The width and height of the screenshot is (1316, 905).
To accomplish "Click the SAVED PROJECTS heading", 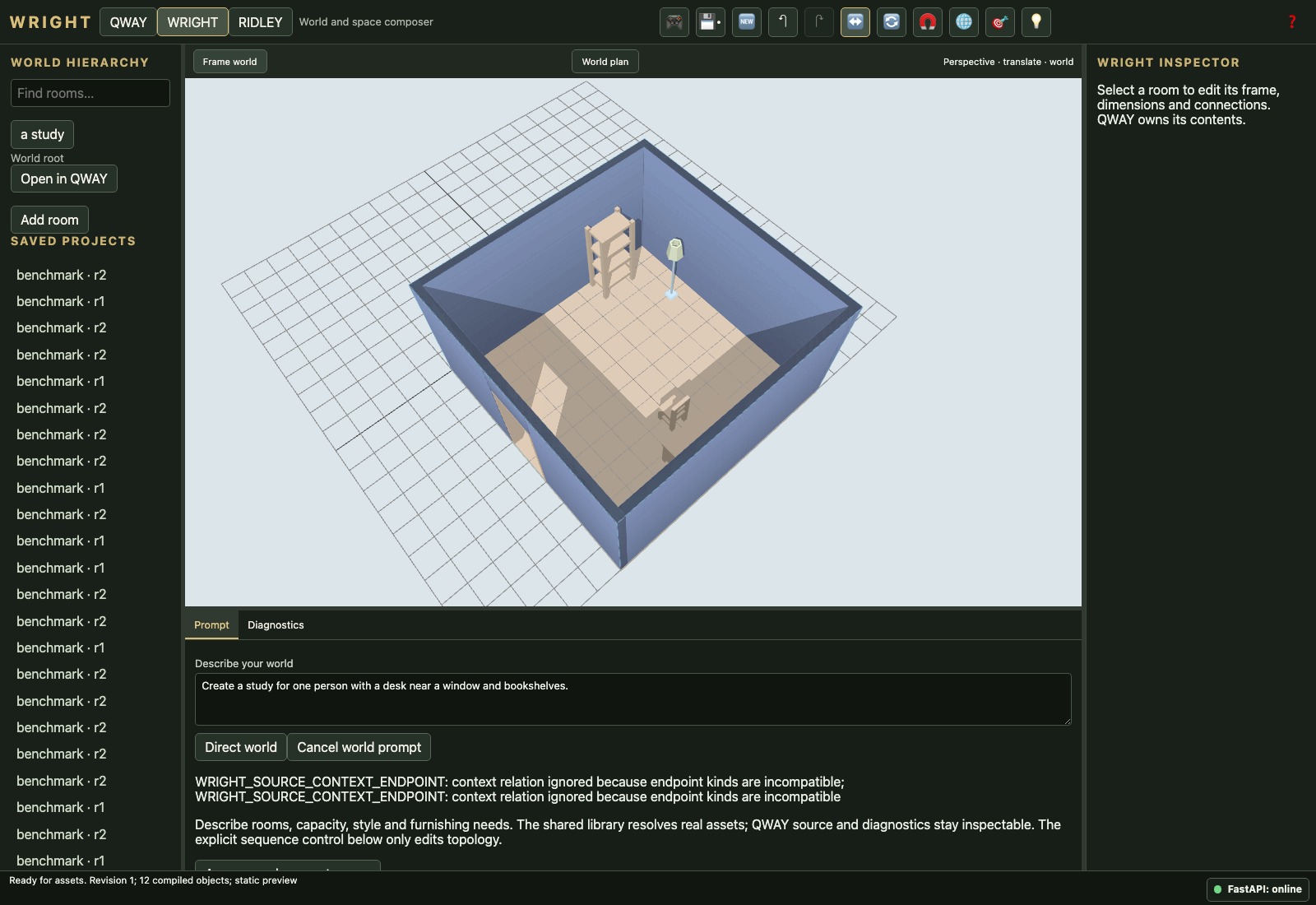I will coord(73,241).
